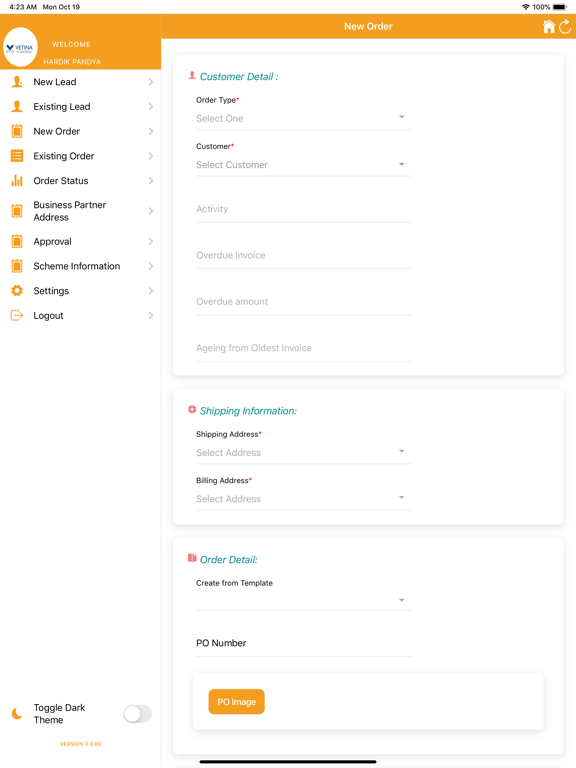
Task: Open the Order Type dropdown
Action: (x=304, y=119)
